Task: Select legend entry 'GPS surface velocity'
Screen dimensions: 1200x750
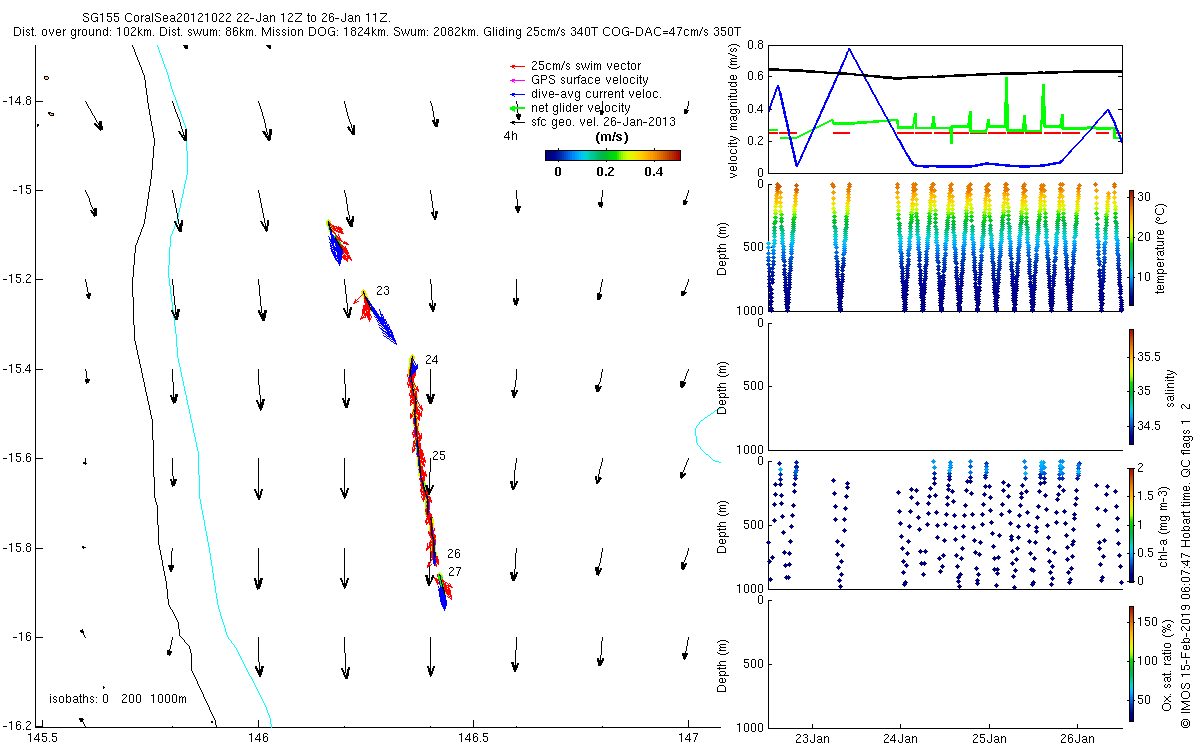Action: (x=590, y=80)
